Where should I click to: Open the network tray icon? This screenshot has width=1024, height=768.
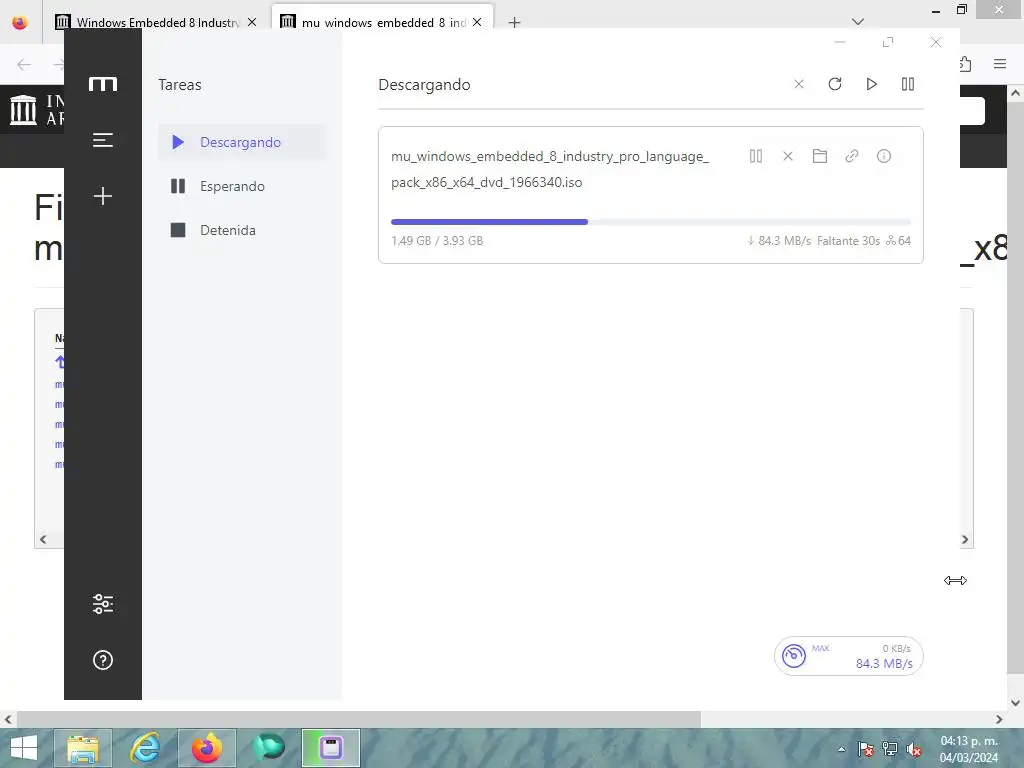click(x=889, y=749)
